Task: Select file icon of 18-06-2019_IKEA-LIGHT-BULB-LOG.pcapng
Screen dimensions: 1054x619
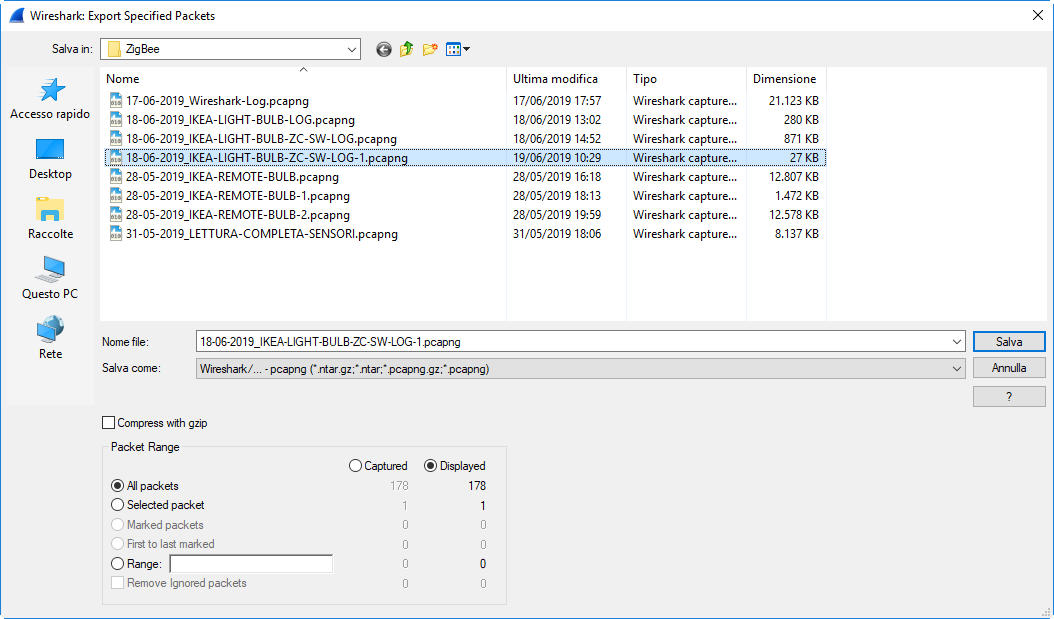Action: [116, 120]
